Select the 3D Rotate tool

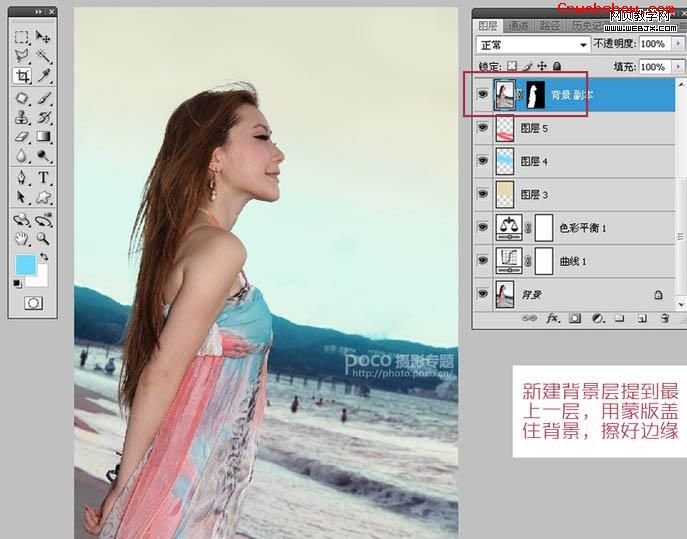coord(21,219)
